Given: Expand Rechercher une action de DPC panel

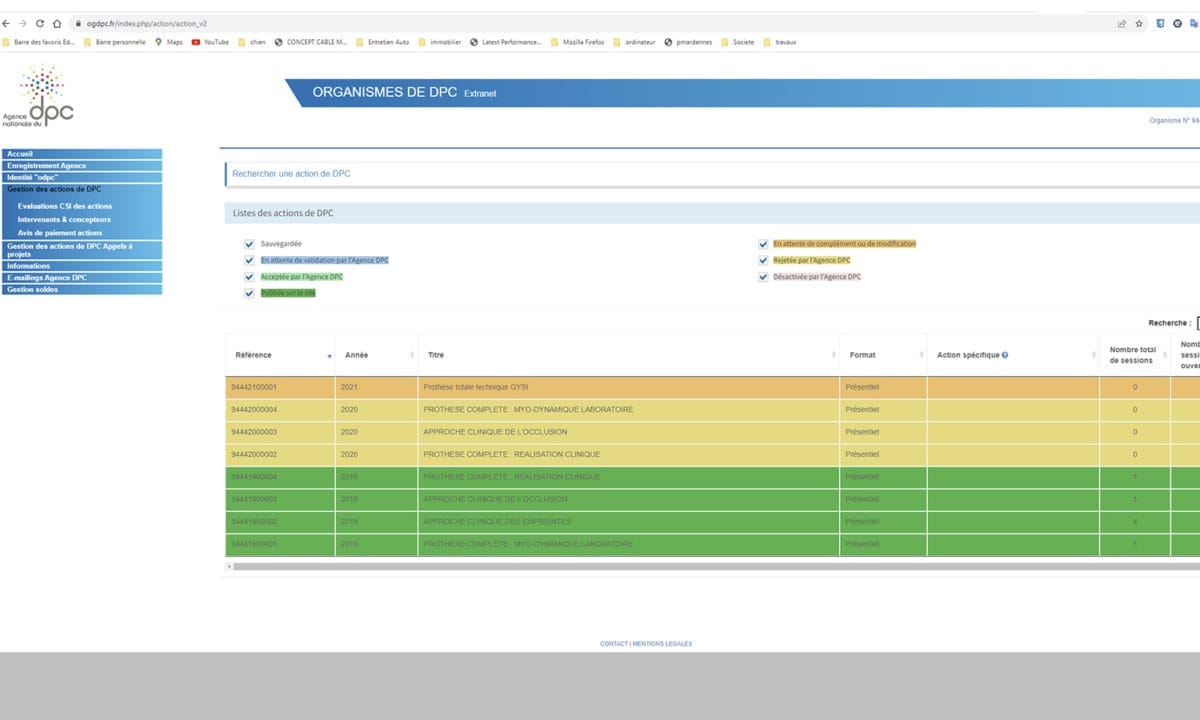Looking at the screenshot, I should click(712, 174).
